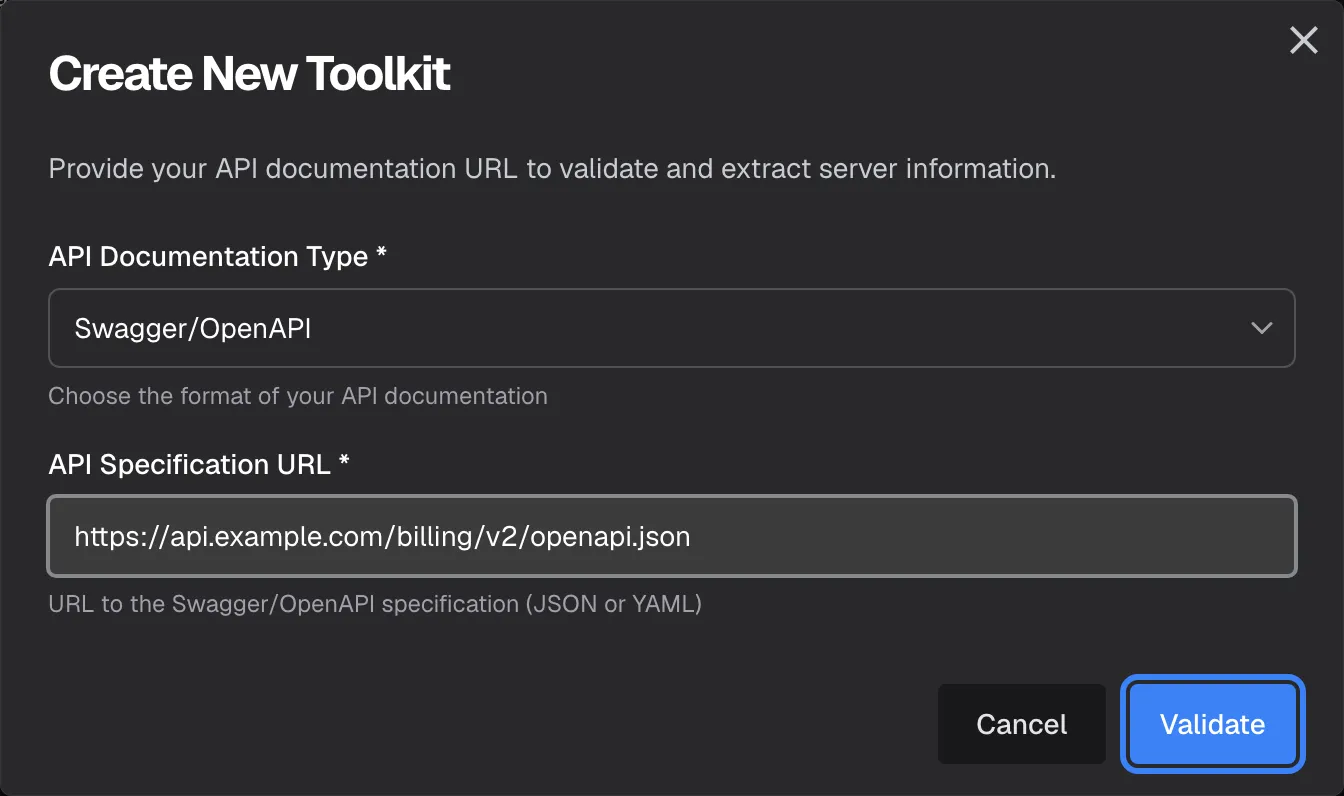
Task: Click the 'API Documentation Type' label
Action: click(x=218, y=257)
